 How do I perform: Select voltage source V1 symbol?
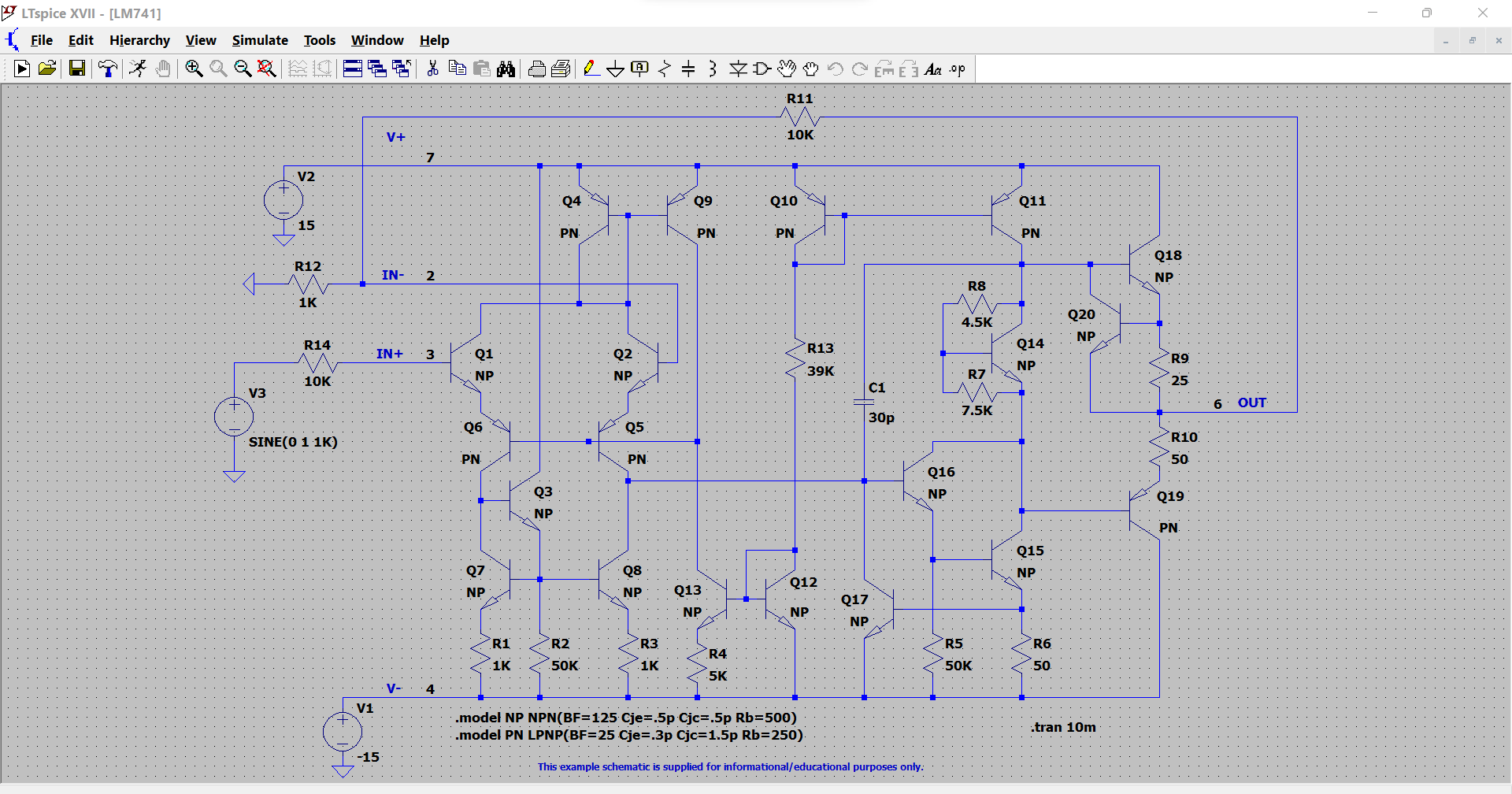(343, 732)
